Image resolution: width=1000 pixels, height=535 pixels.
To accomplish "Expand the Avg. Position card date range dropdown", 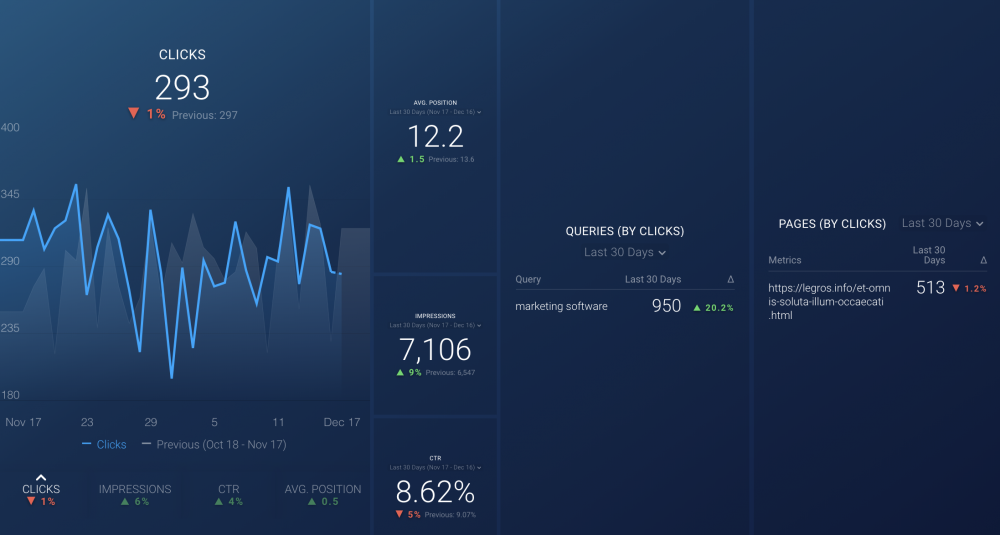I will [435, 112].
